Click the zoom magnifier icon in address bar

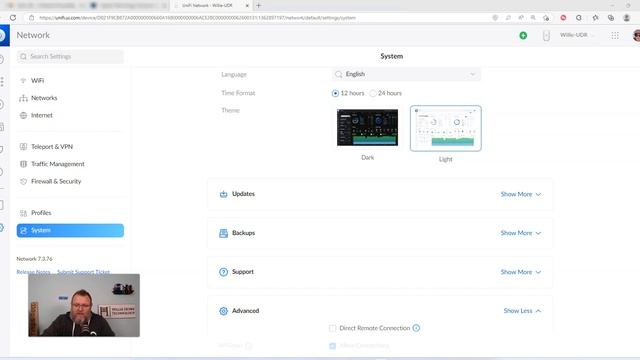pyautogui.click(x=533, y=18)
